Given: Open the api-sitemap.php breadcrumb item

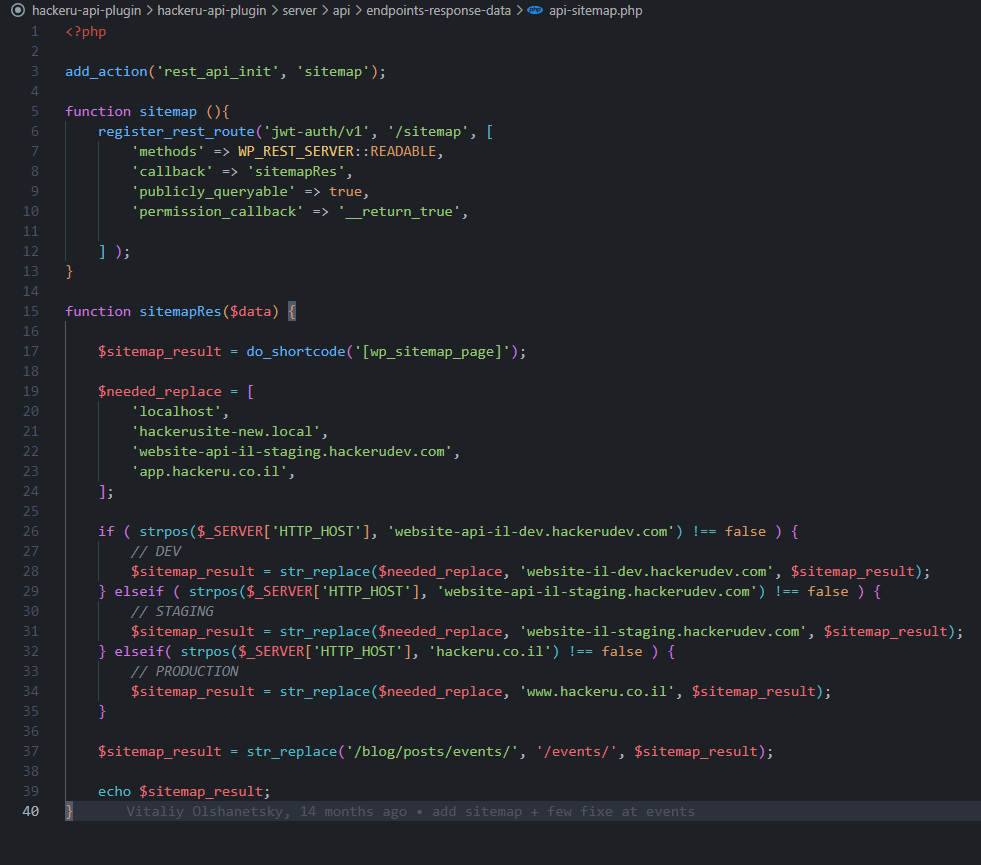Looking at the screenshot, I should tap(596, 11).
